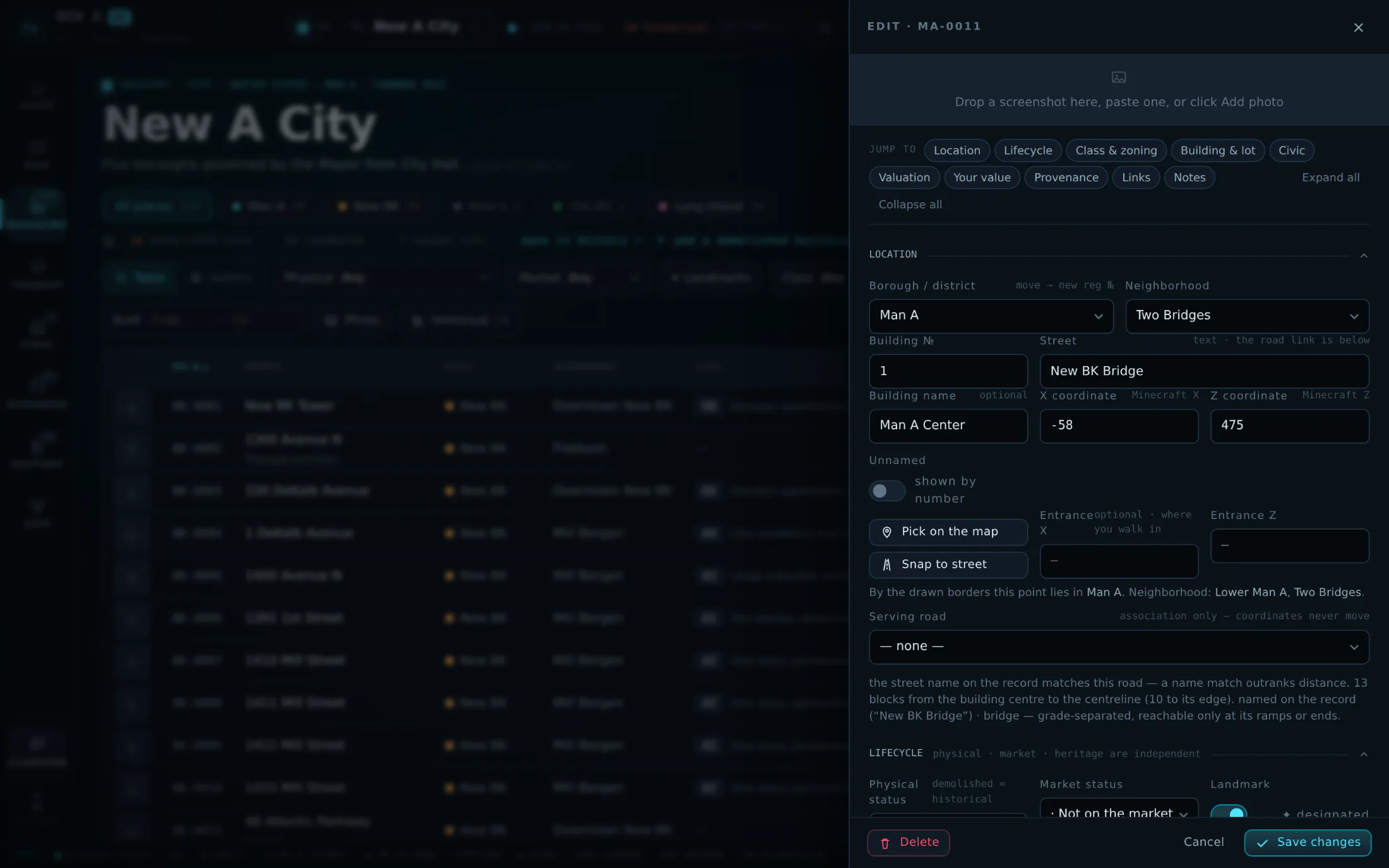Click the Pick on the map button

point(948,532)
